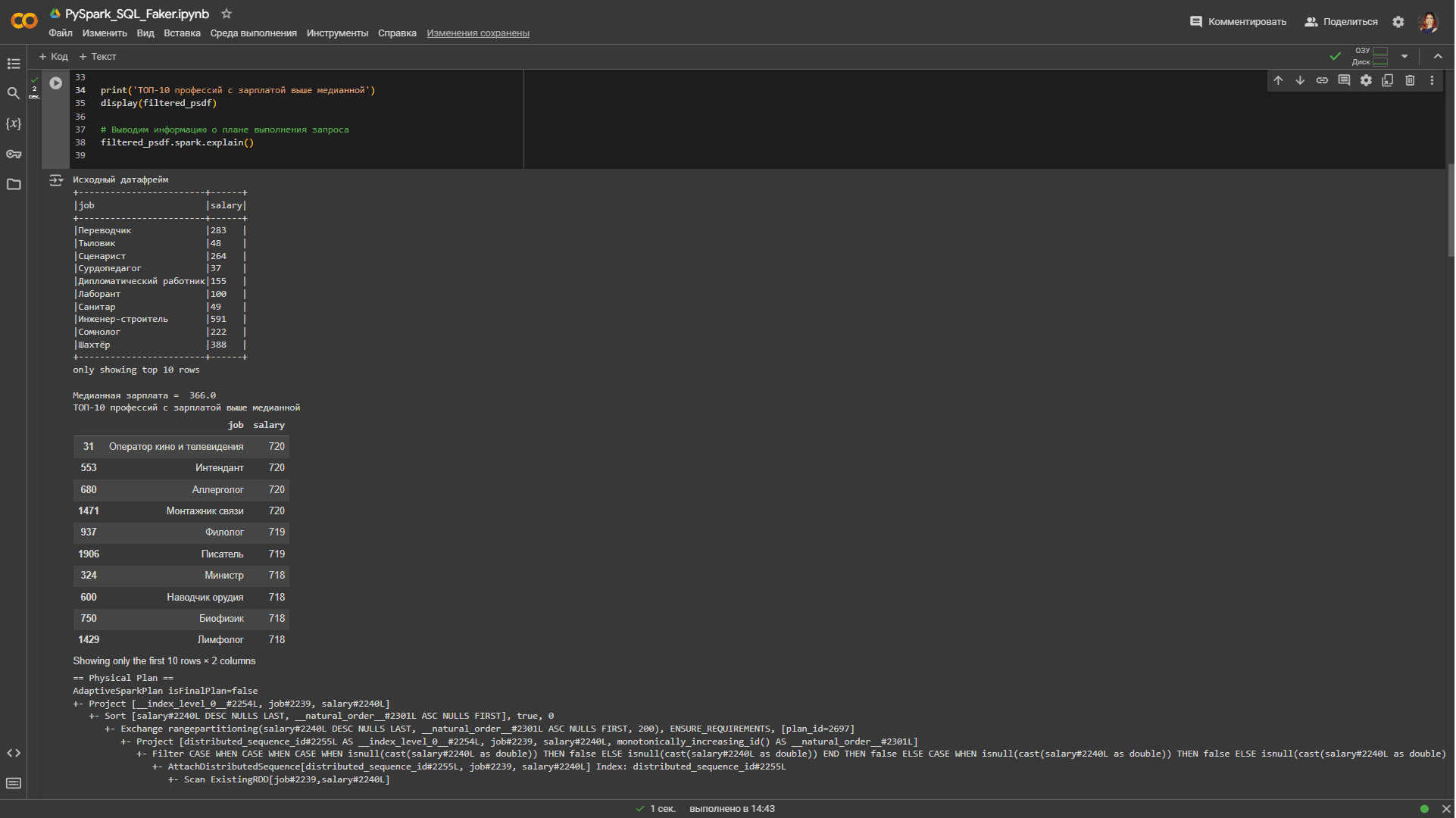Mirror cell in a tab
Screen dimensions: 1456x818
(1389, 80)
